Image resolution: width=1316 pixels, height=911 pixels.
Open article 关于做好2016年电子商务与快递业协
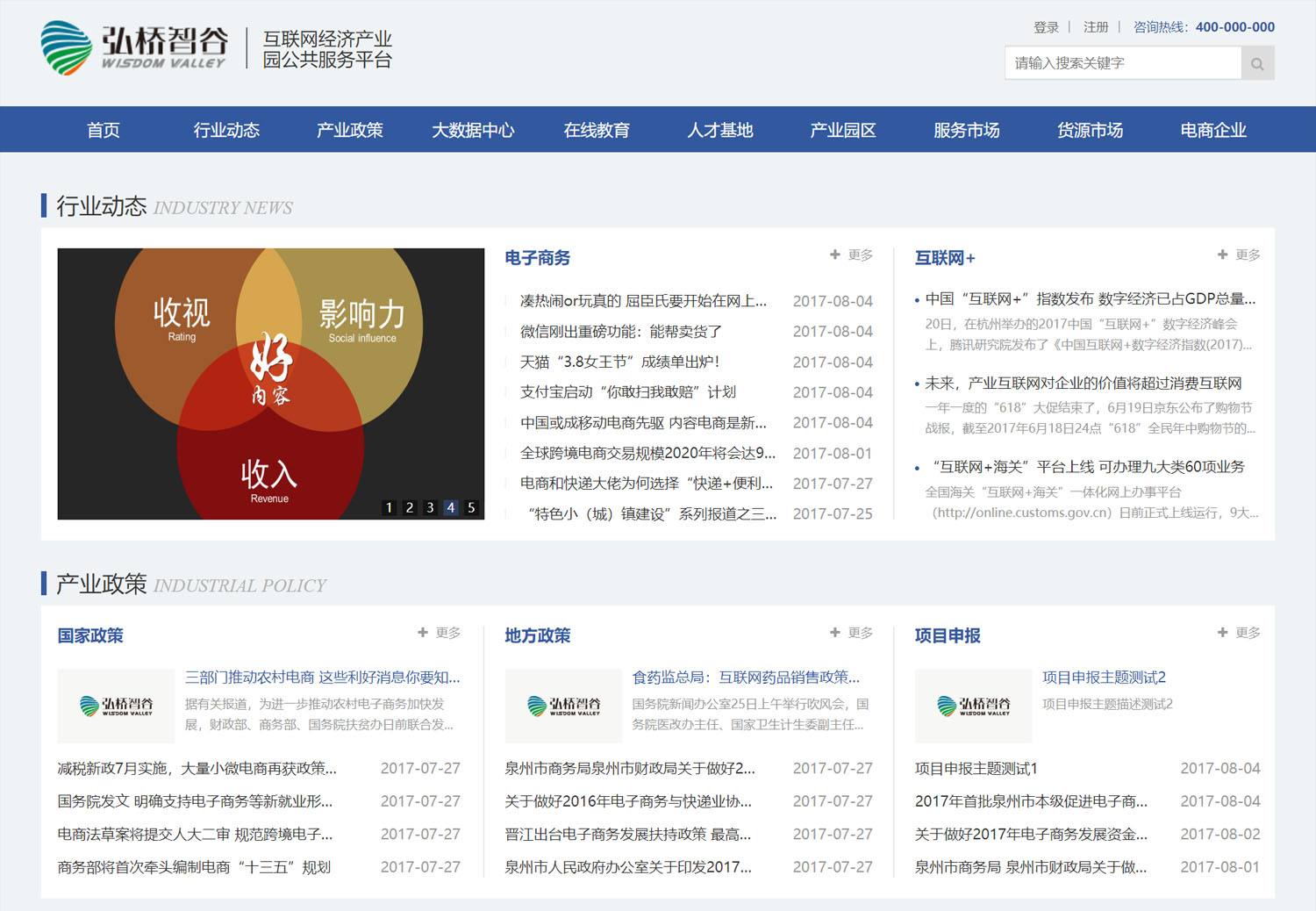(628, 801)
